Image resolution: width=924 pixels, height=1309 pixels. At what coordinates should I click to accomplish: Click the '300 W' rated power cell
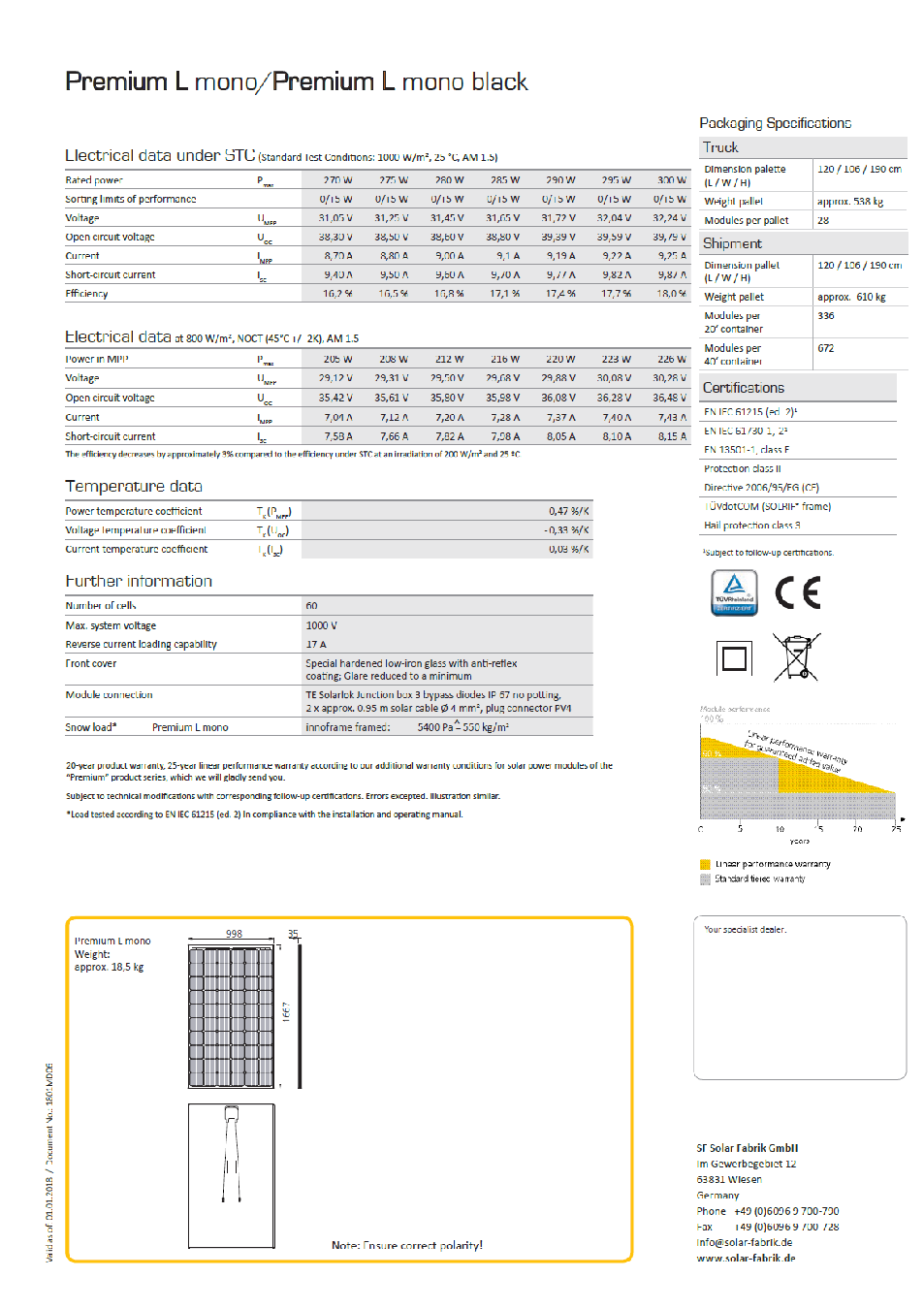point(672,180)
